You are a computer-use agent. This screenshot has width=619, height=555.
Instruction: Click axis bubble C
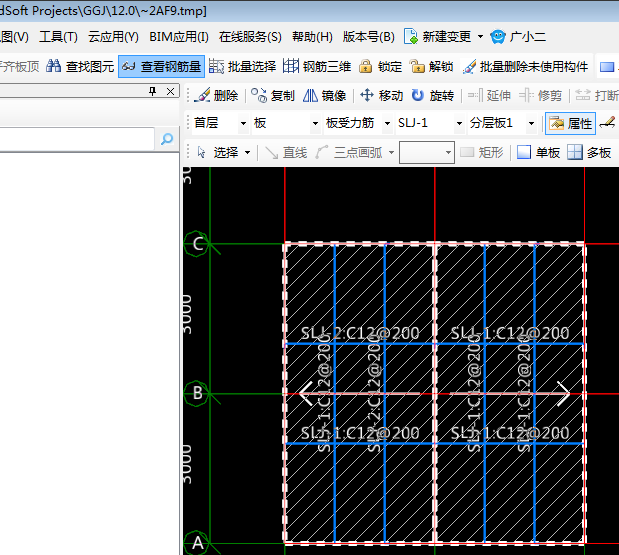[x=197, y=244]
